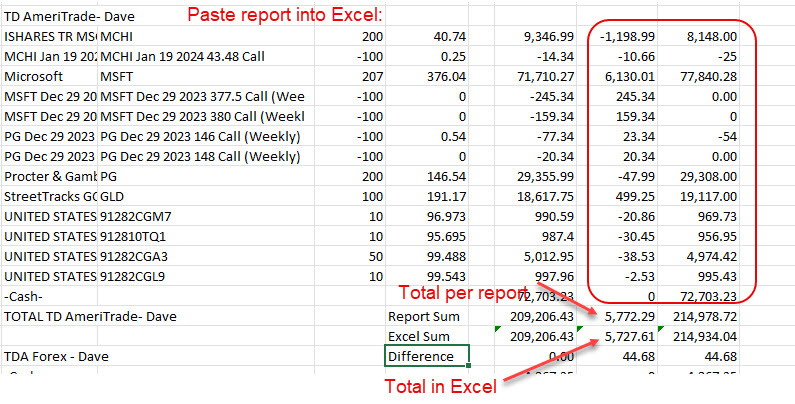Select the '-Cash-' row label
The width and height of the screenshot is (795, 404).
pyautogui.click(x=50, y=297)
